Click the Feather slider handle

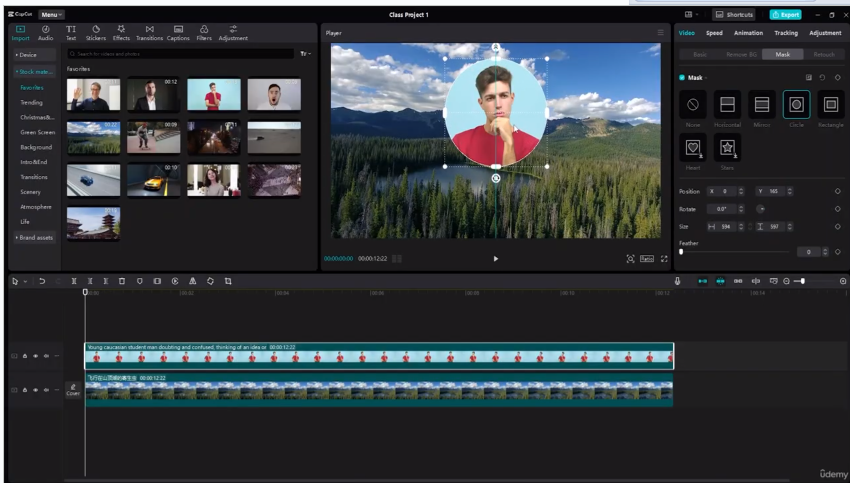point(681,252)
